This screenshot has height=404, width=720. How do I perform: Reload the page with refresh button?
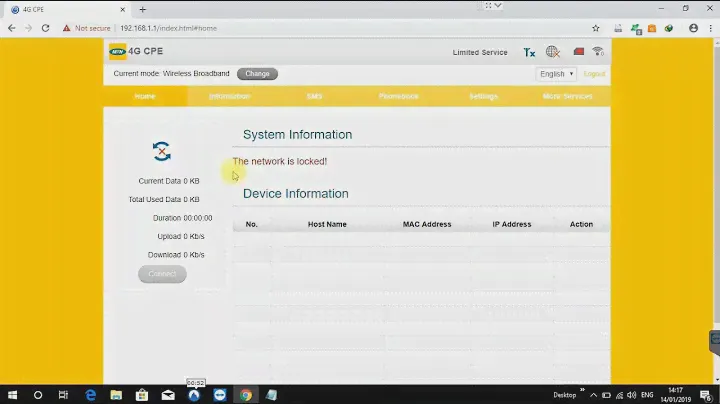pyautogui.click(x=47, y=28)
